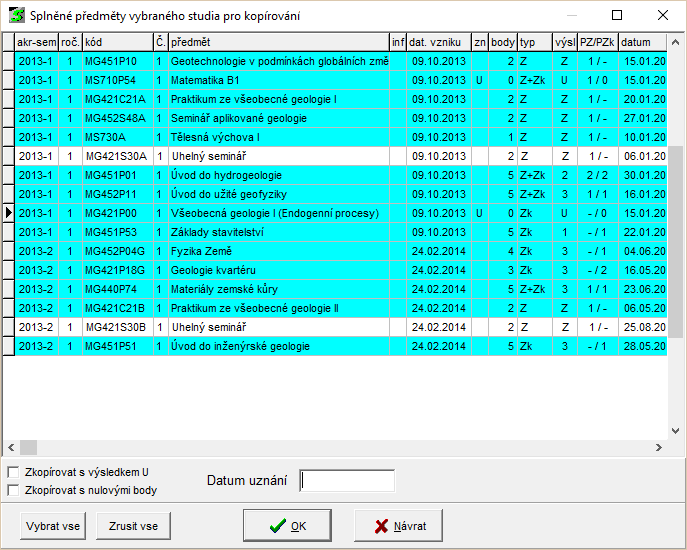Click the vertical scrollbar up arrow

point(675,42)
